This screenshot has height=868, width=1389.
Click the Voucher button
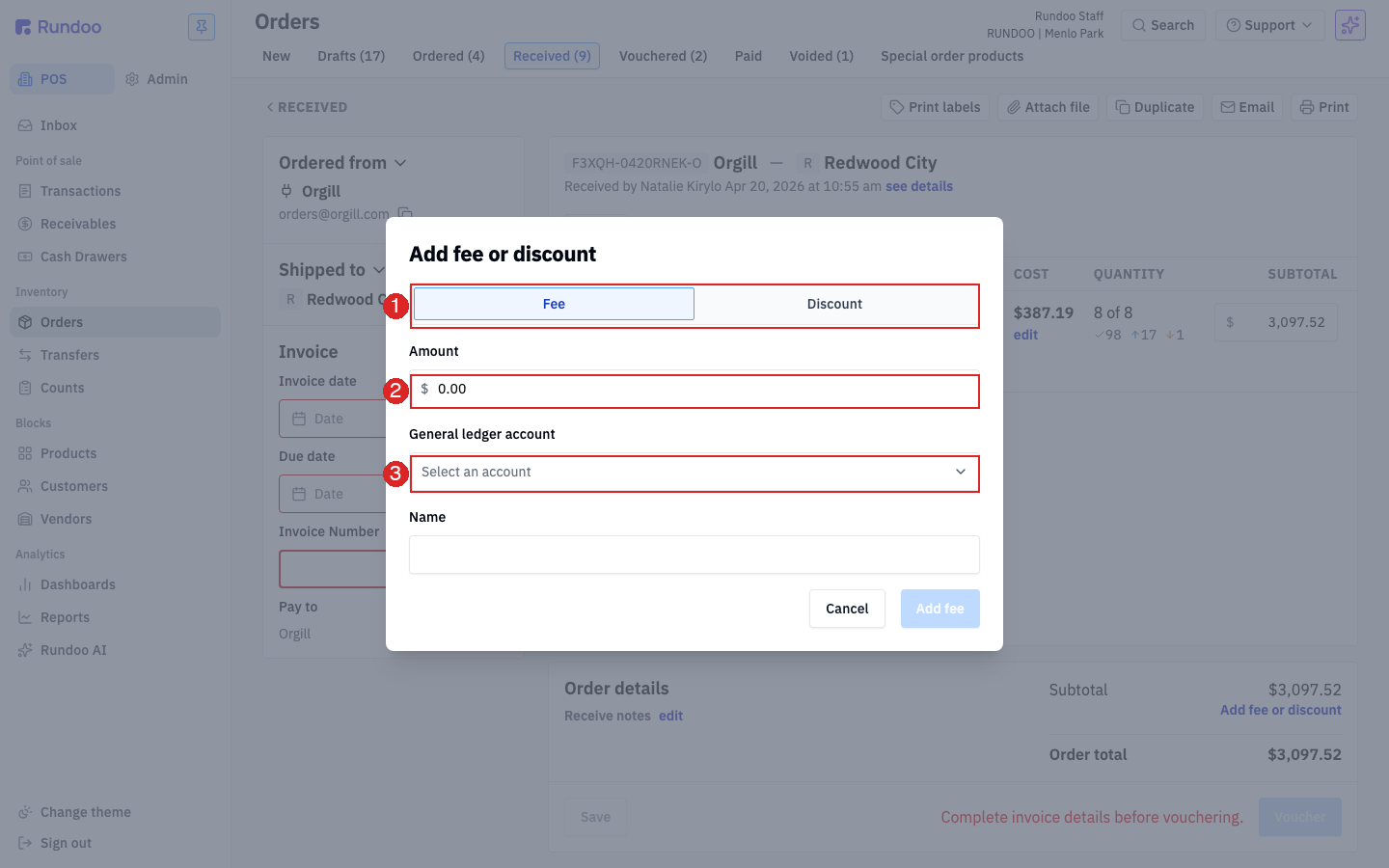click(1299, 817)
